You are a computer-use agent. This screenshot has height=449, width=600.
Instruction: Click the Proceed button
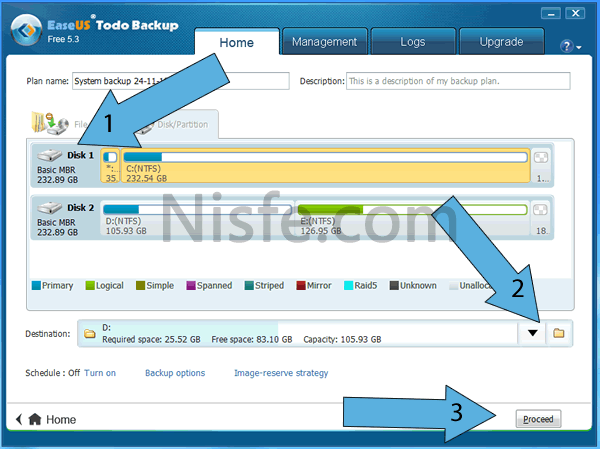coord(538,419)
